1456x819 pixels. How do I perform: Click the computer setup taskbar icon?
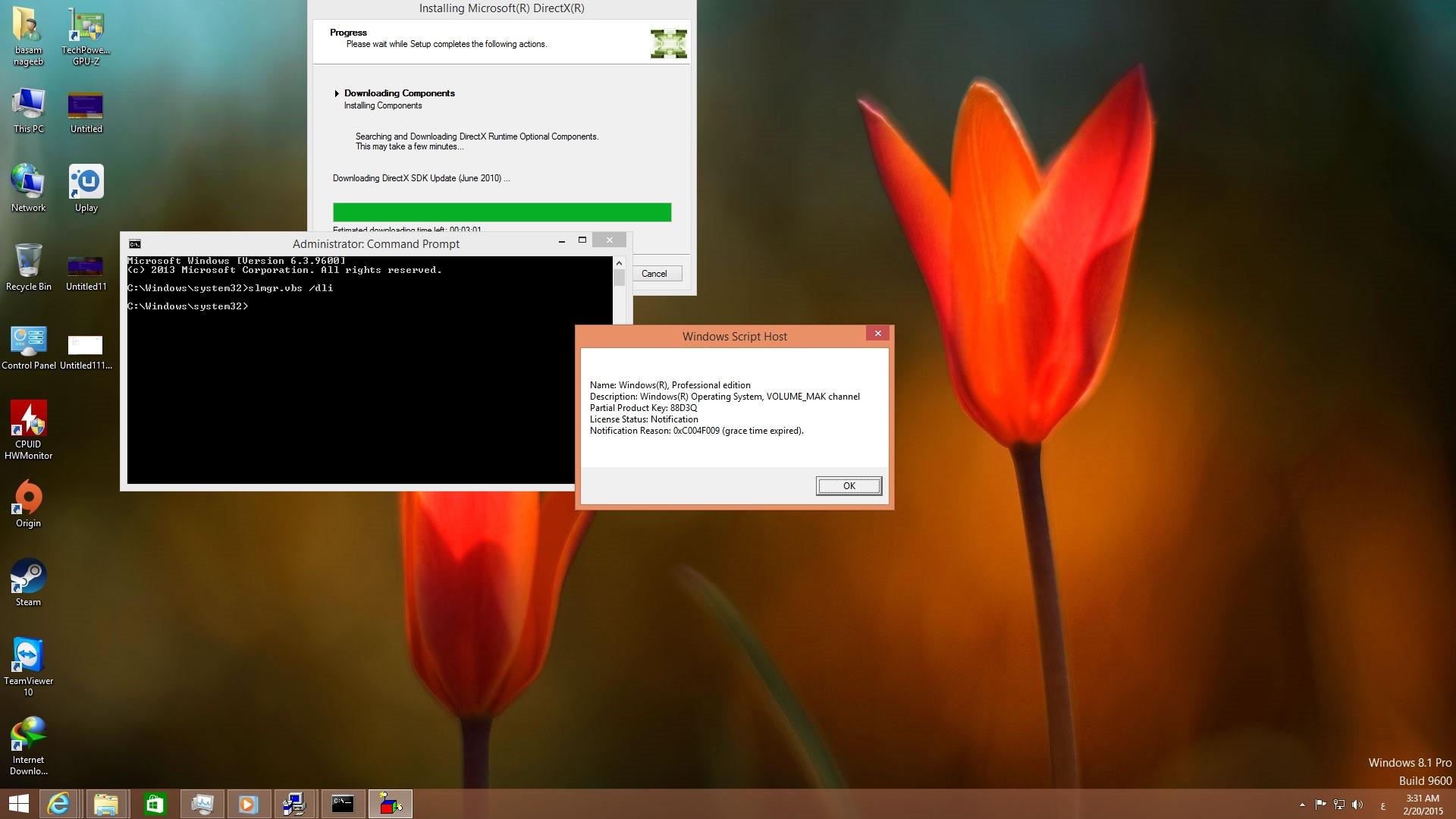click(x=296, y=804)
